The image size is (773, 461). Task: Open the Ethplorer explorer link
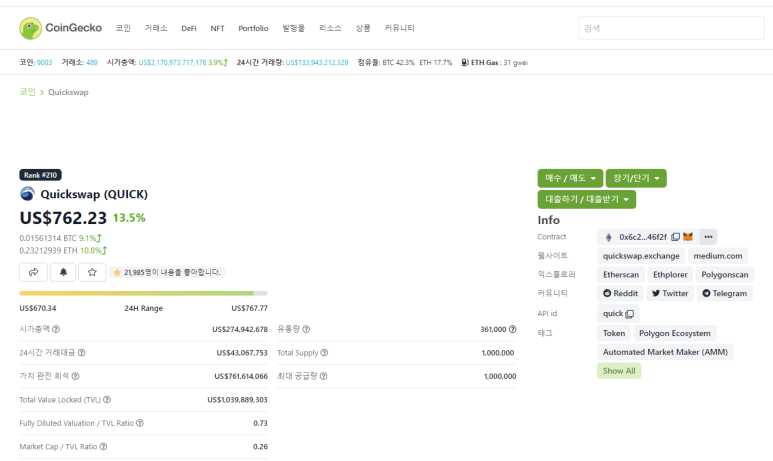click(x=670, y=275)
